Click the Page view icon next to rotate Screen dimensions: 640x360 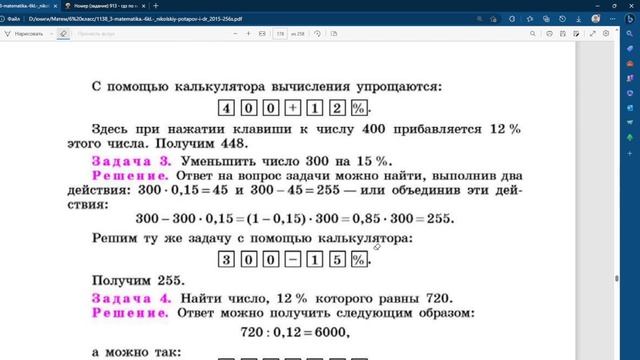[334, 34]
